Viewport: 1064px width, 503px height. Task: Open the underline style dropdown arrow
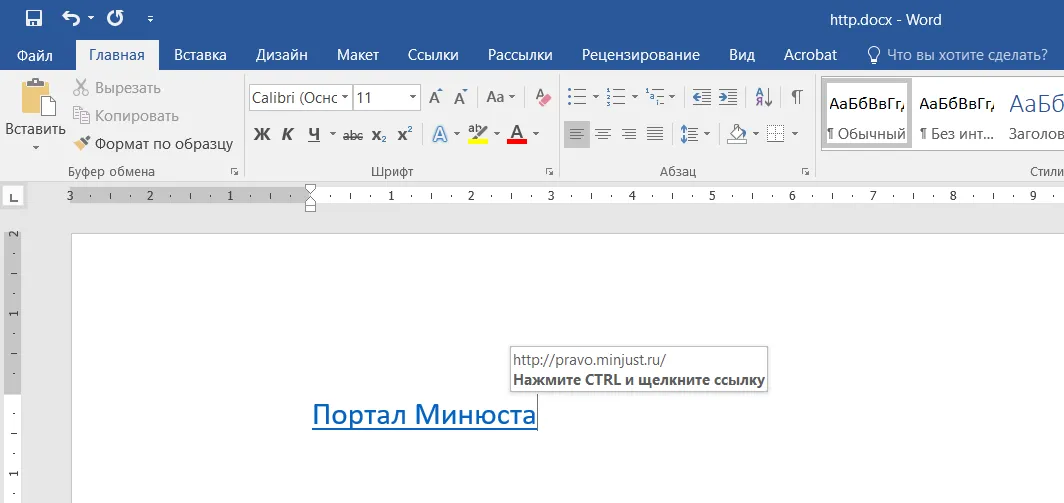point(332,134)
